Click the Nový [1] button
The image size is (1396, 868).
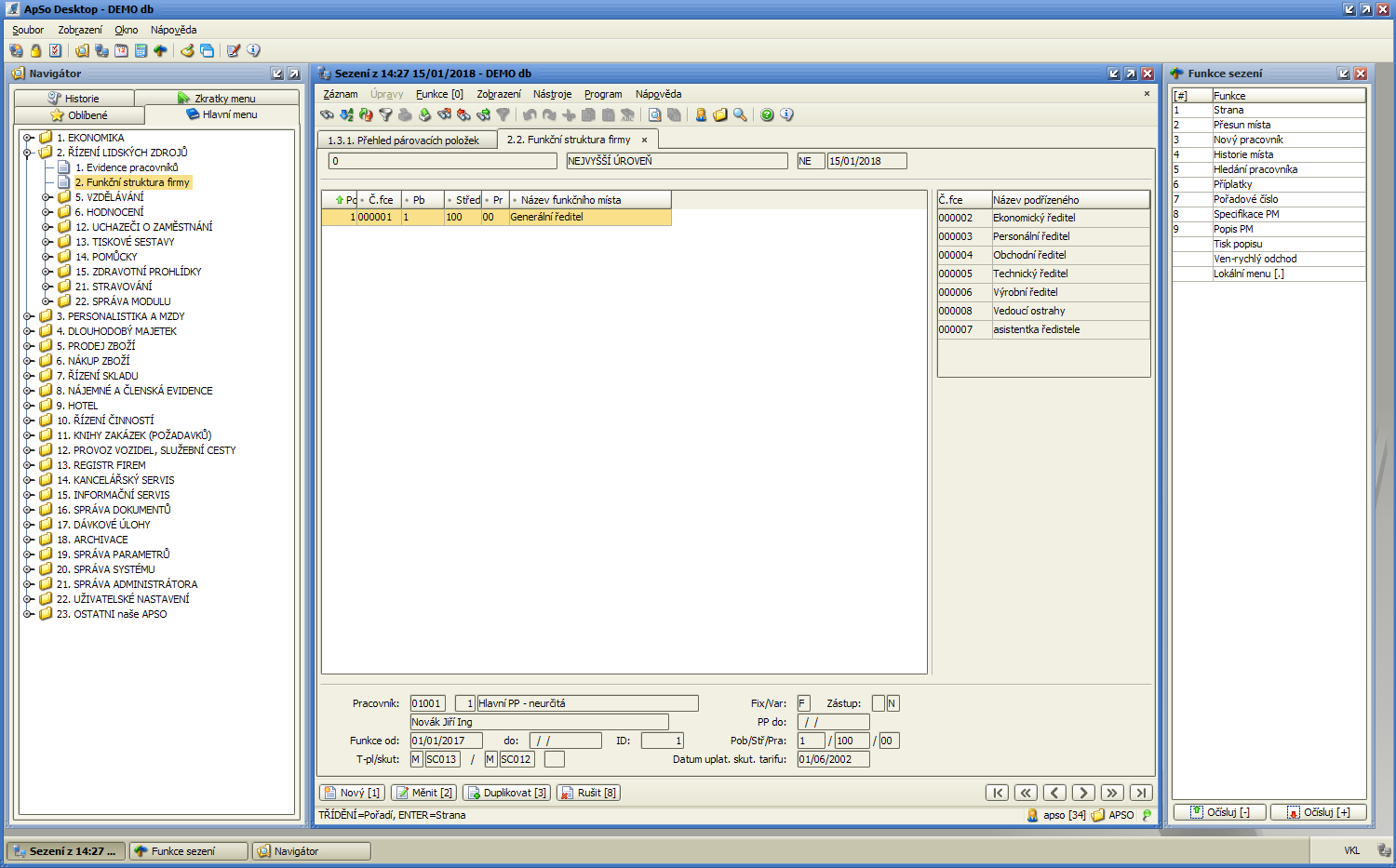pos(352,793)
